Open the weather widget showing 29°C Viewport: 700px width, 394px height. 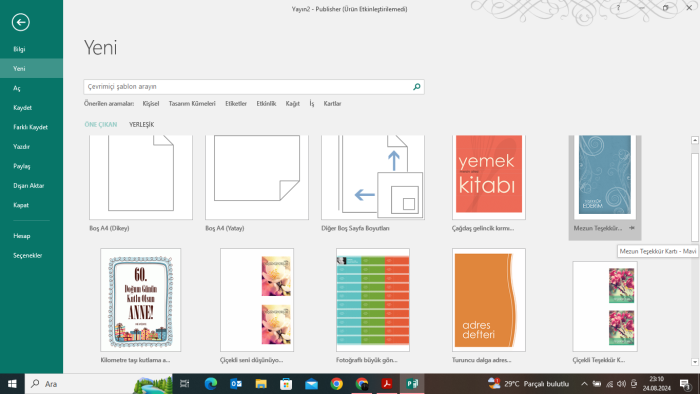(x=528, y=384)
